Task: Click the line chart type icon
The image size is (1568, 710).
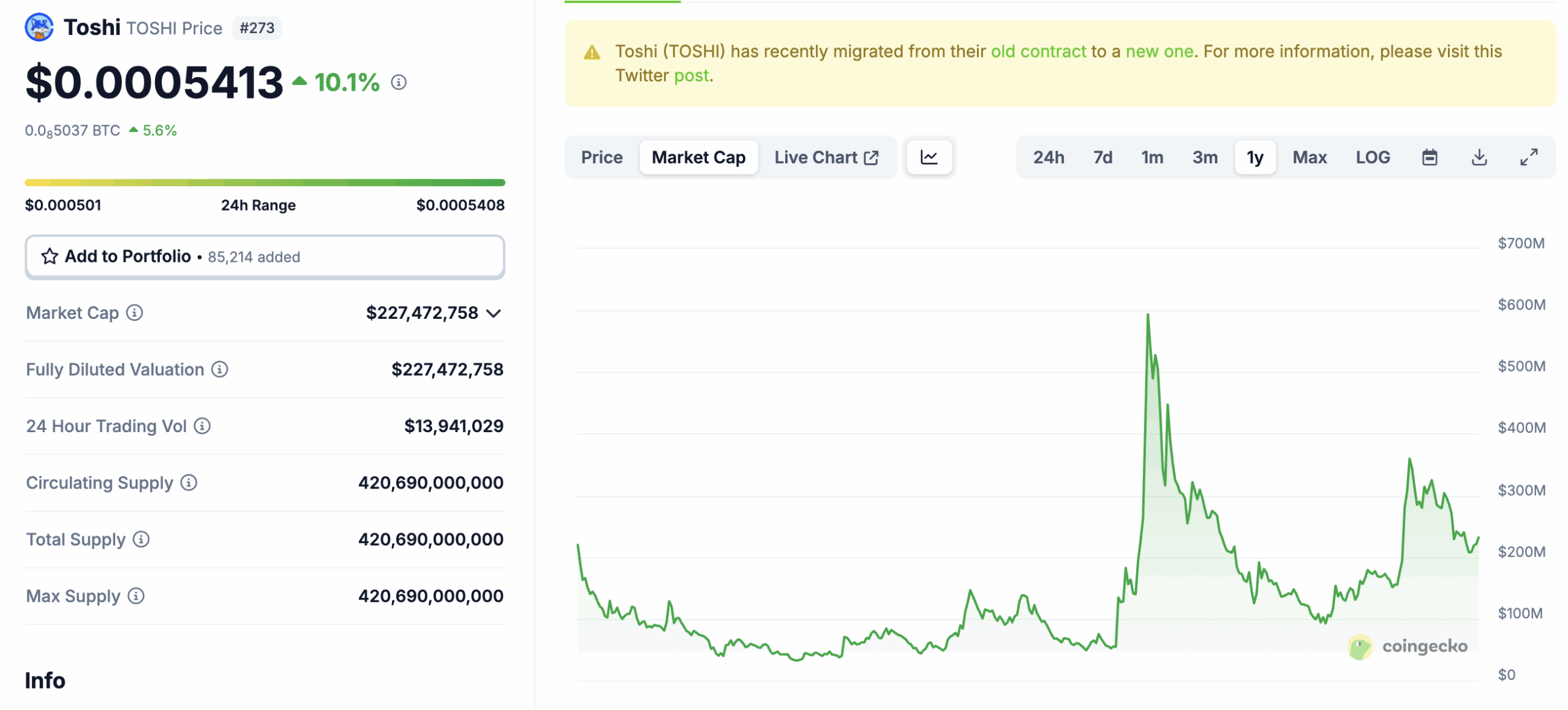Action: tap(929, 157)
